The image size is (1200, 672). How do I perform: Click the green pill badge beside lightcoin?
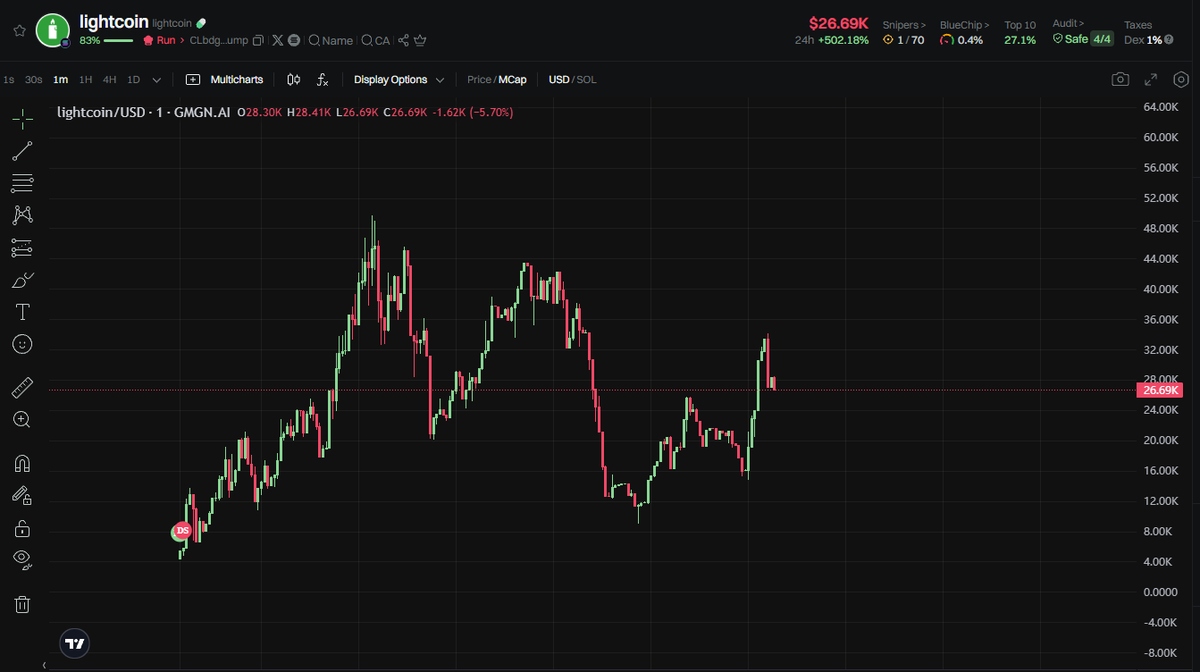tap(202, 23)
